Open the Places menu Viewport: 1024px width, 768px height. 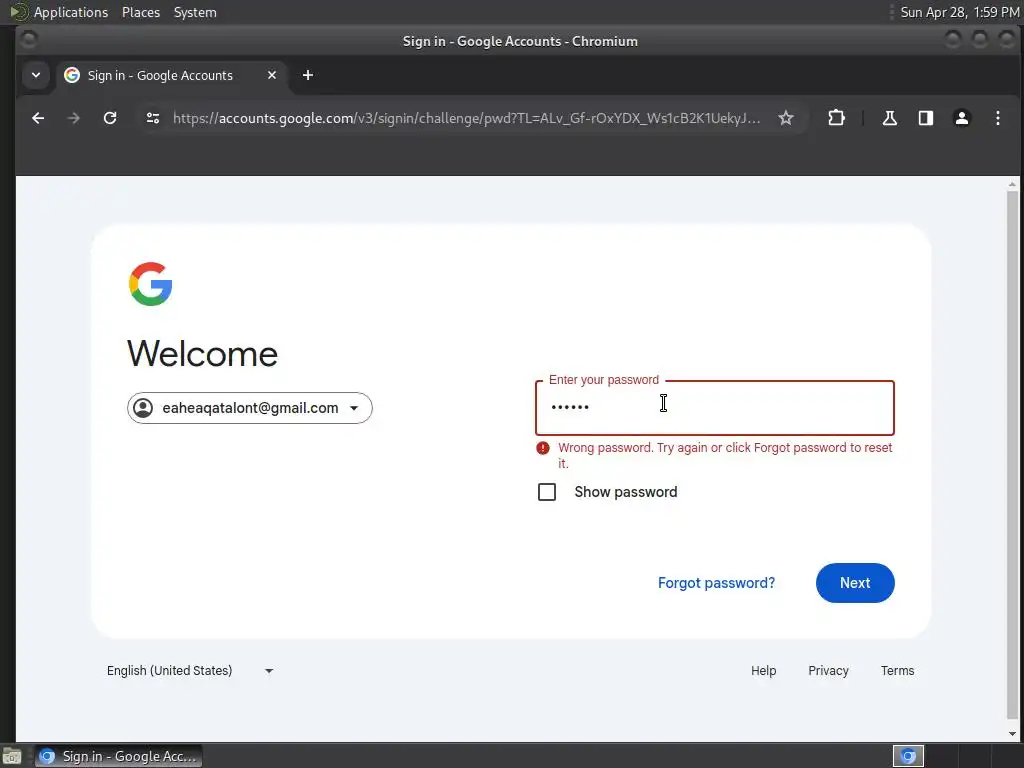140,12
